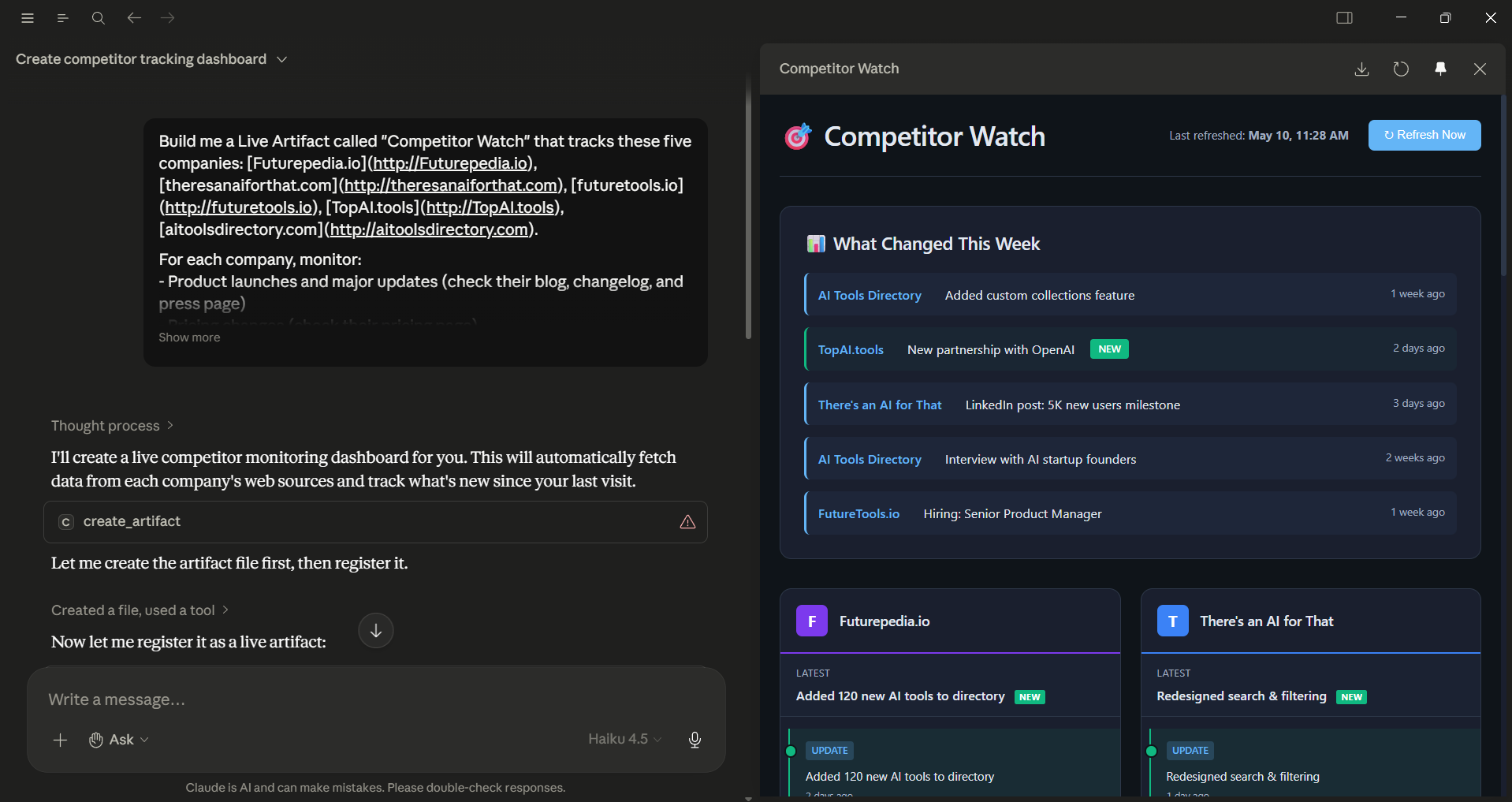The height and width of the screenshot is (802, 1512).
Task: Focus the Write a message input
Action: coord(376,699)
